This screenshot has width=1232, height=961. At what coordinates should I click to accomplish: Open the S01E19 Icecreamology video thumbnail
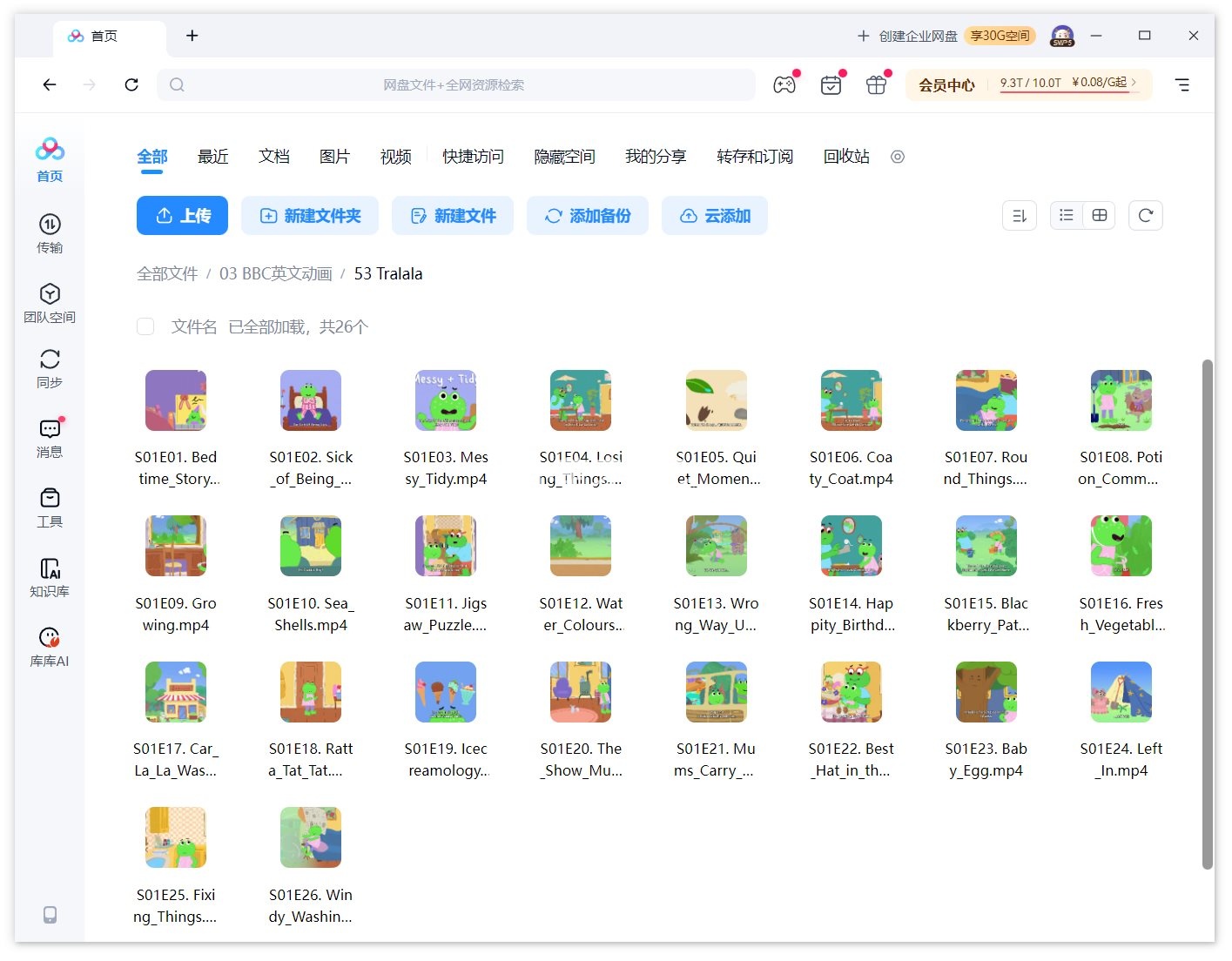(446, 692)
